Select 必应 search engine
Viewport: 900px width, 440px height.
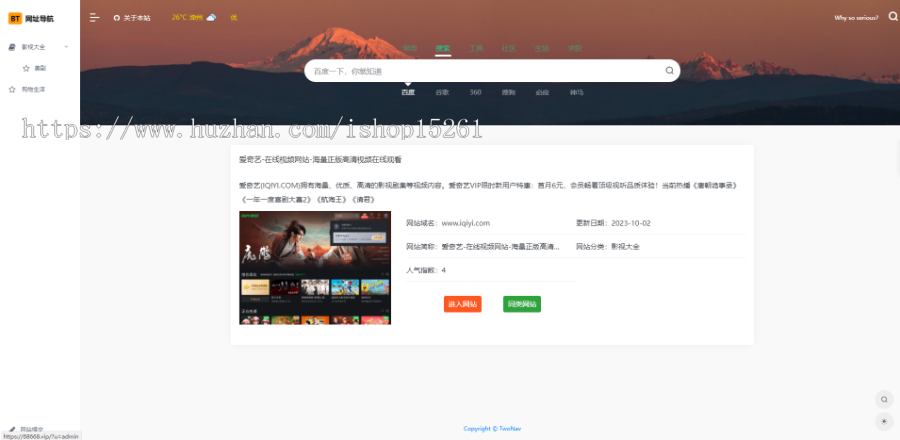click(542, 92)
